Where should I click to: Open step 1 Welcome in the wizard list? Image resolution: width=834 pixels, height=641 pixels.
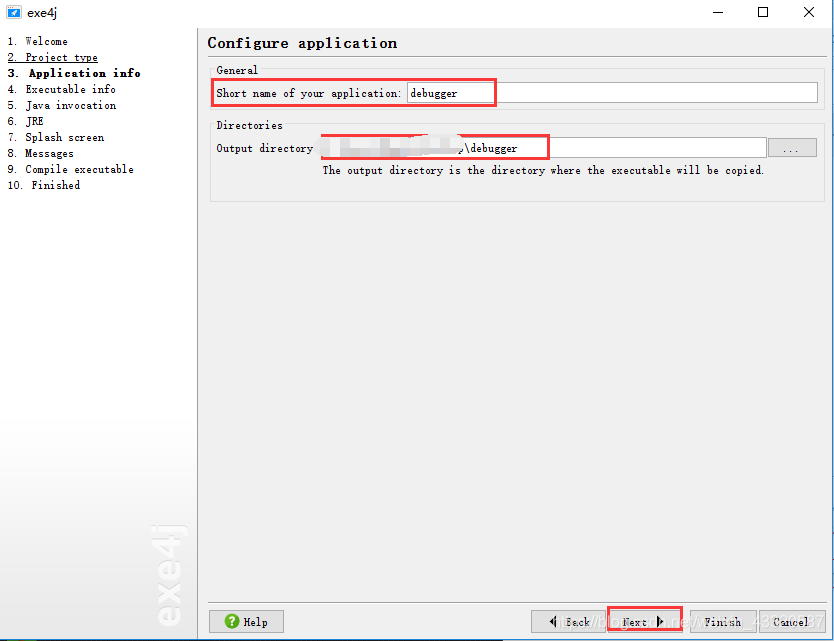tap(37, 41)
